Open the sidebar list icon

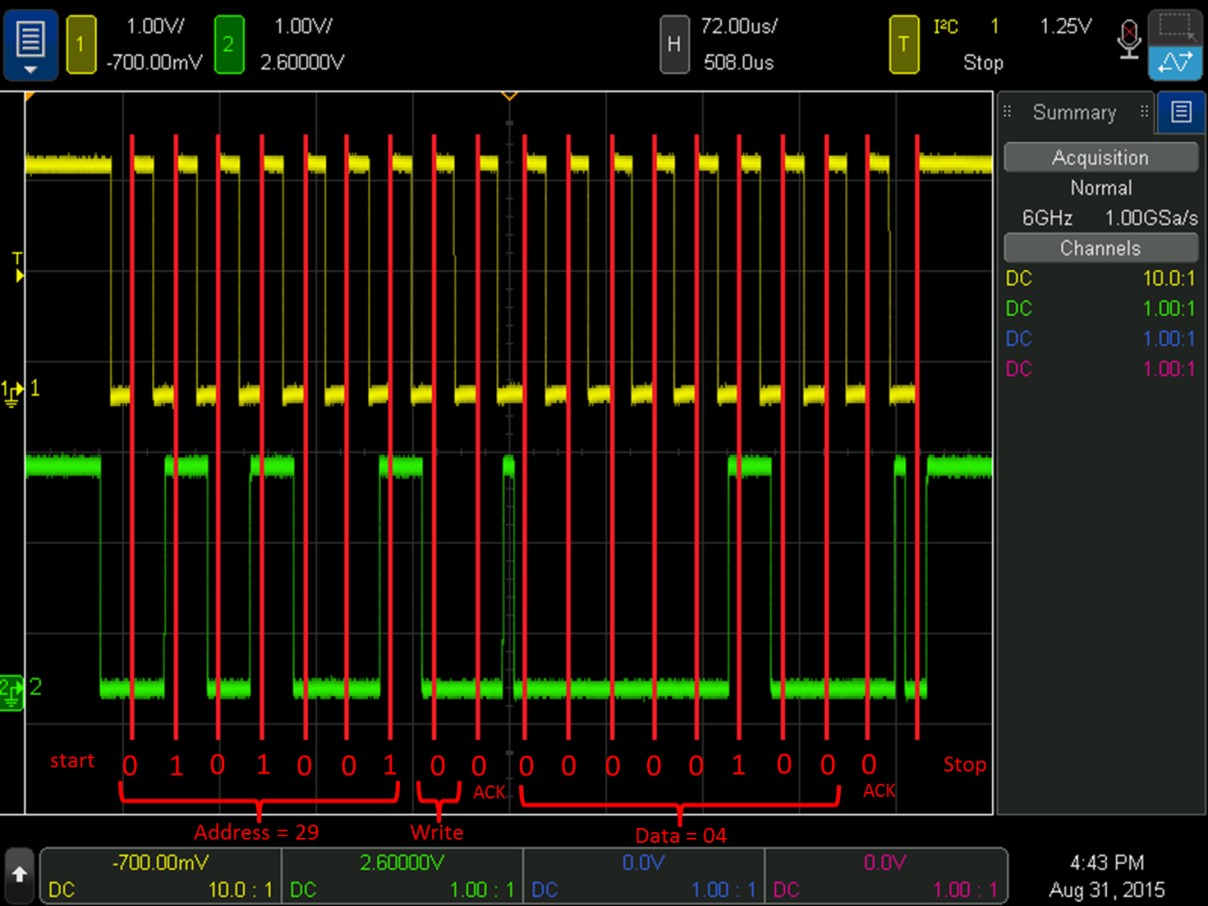coord(1181,112)
